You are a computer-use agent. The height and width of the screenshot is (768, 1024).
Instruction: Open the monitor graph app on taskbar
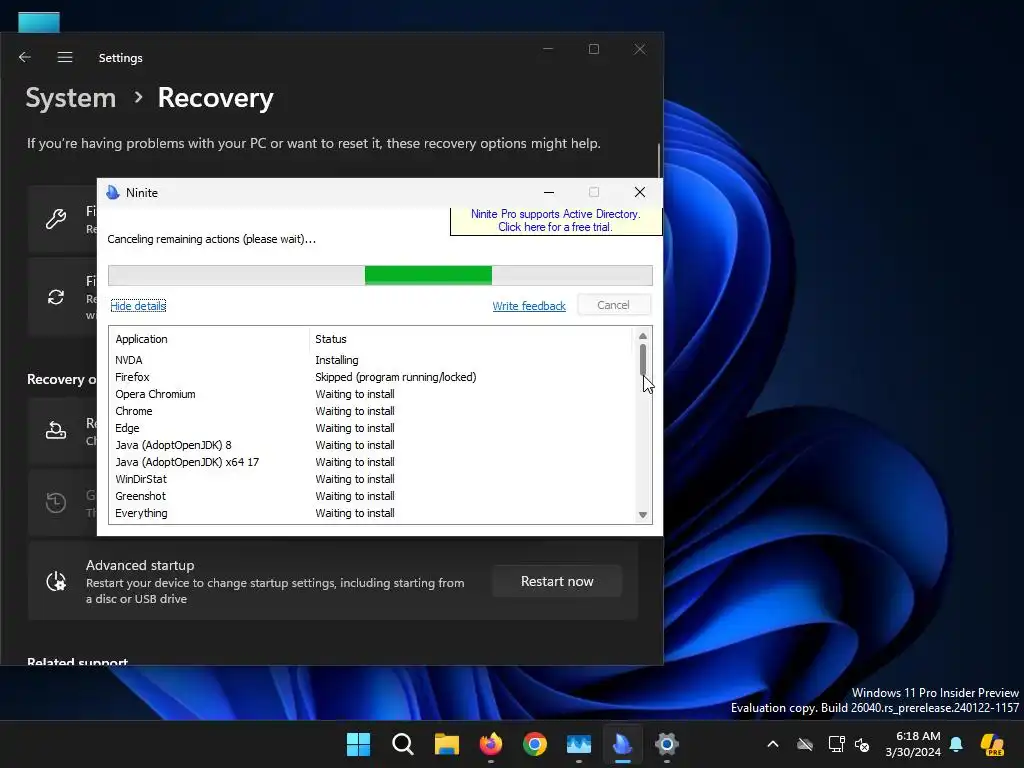point(579,744)
